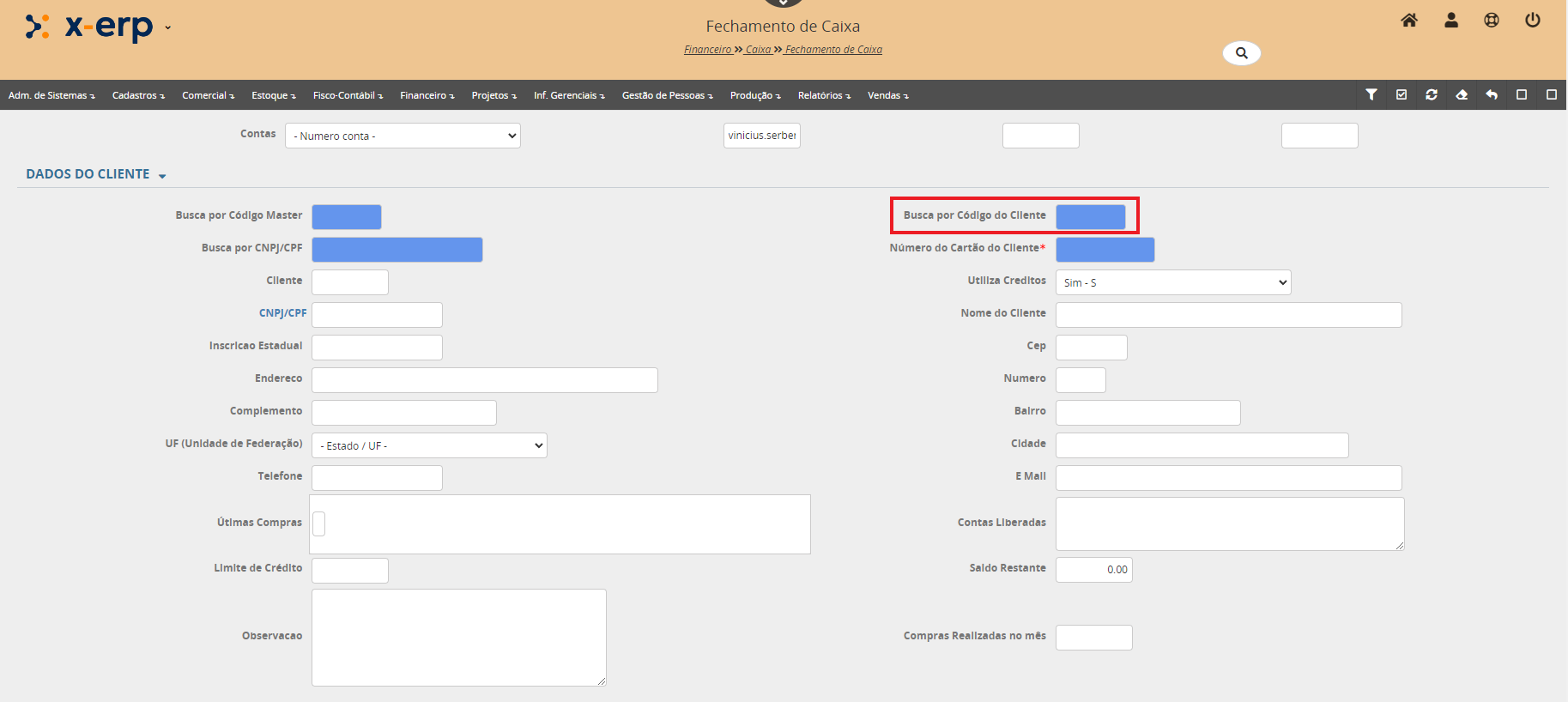Open the Numero conta dropdown
Screen dimensions: 1568x702
tap(403, 136)
